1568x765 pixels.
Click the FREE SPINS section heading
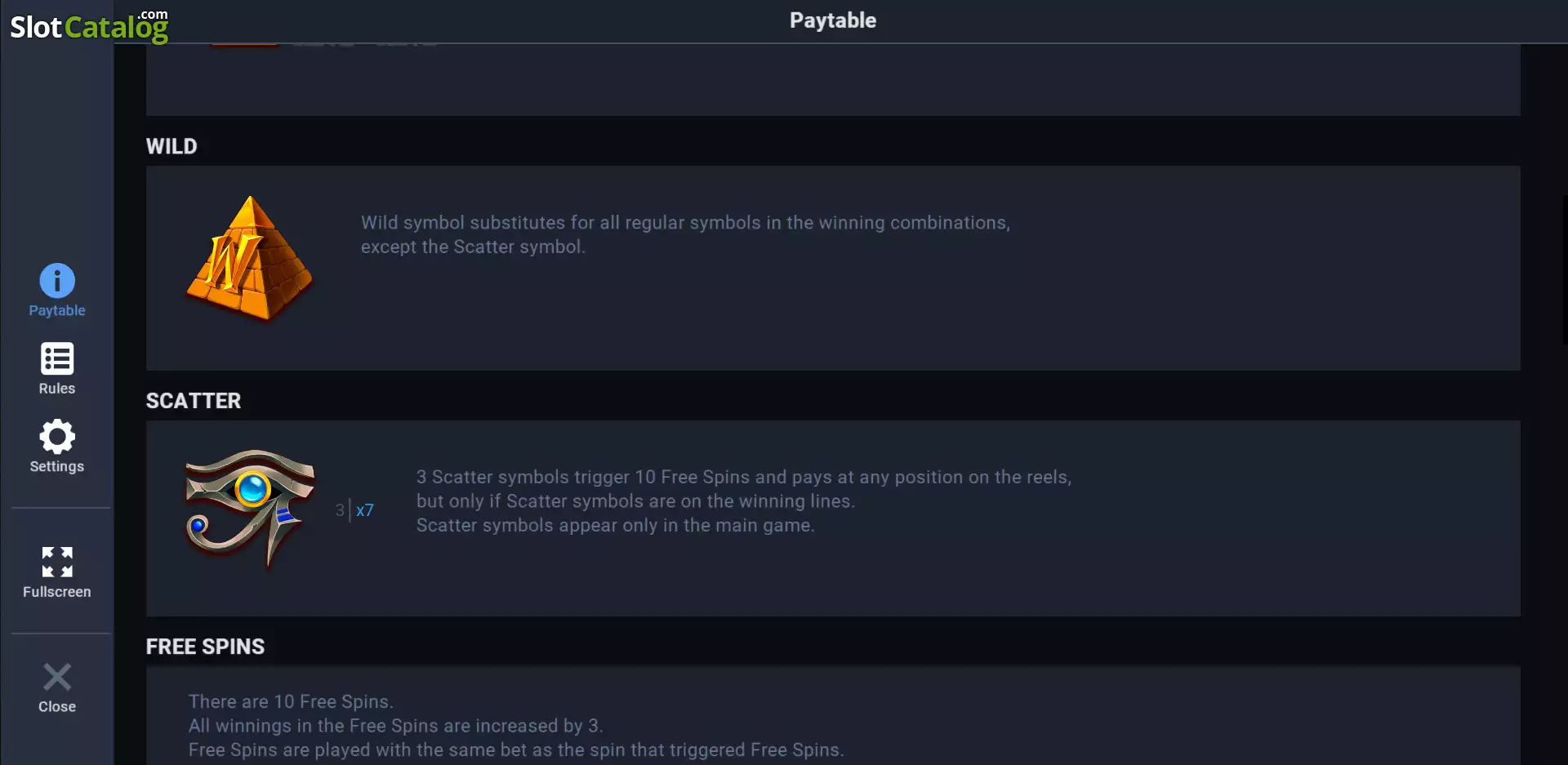205,647
